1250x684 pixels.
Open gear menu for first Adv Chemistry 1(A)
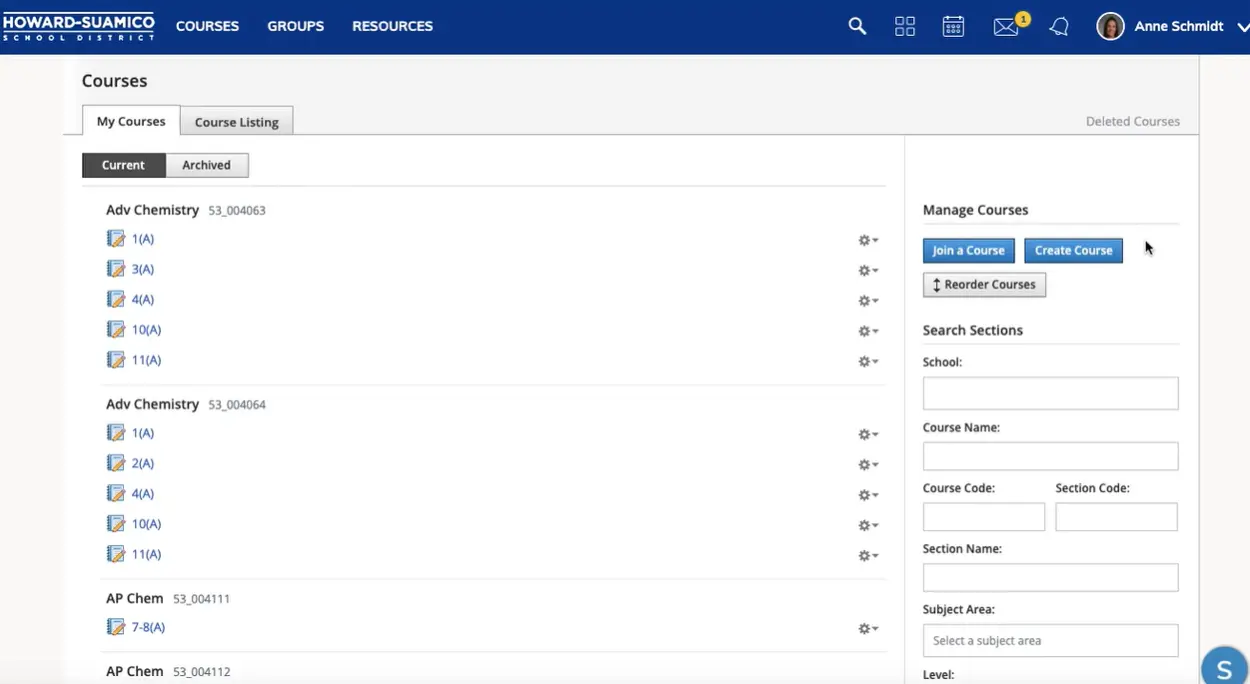(868, 240)
